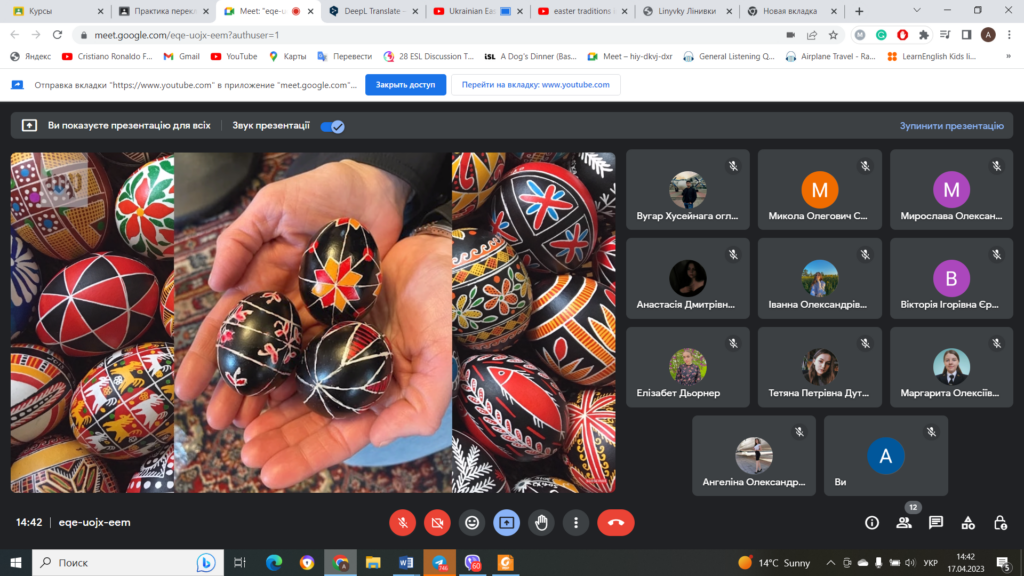The image size is (1024, 576).
Task: Open the chat messages panel
Action: [936, 522]
